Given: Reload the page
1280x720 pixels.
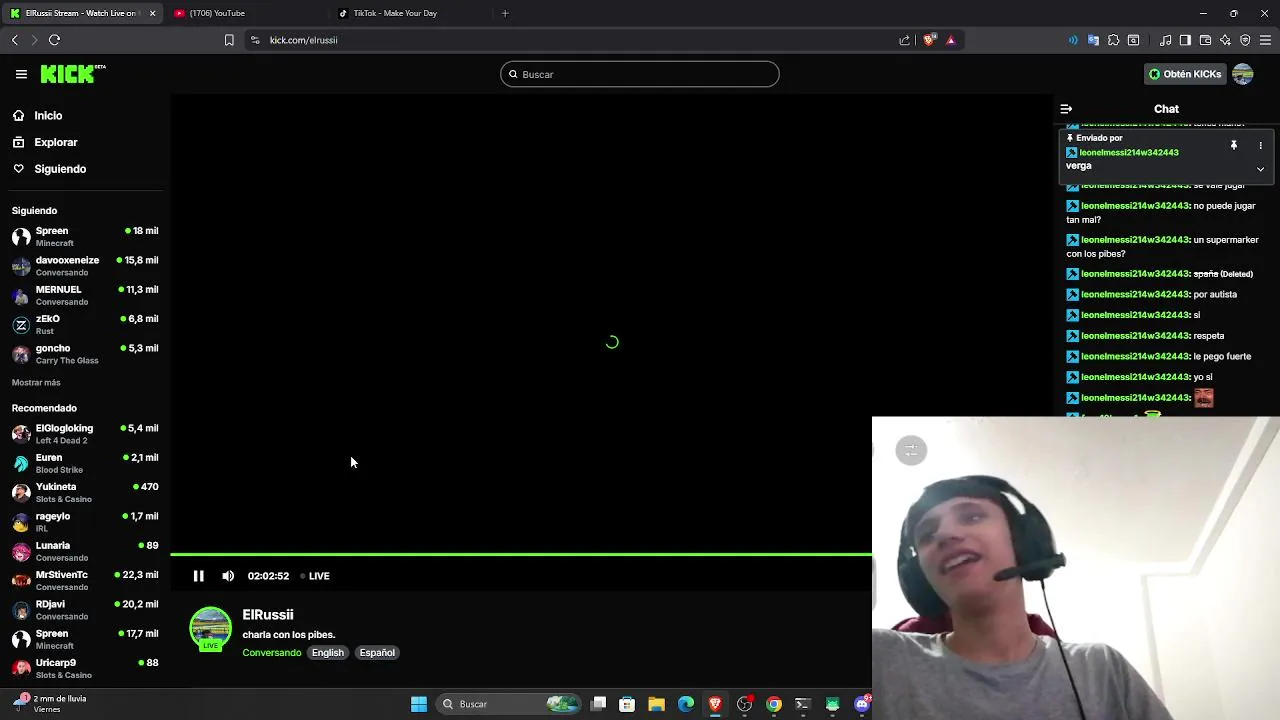Looking at the screenshot, I should tap(55, 40).
